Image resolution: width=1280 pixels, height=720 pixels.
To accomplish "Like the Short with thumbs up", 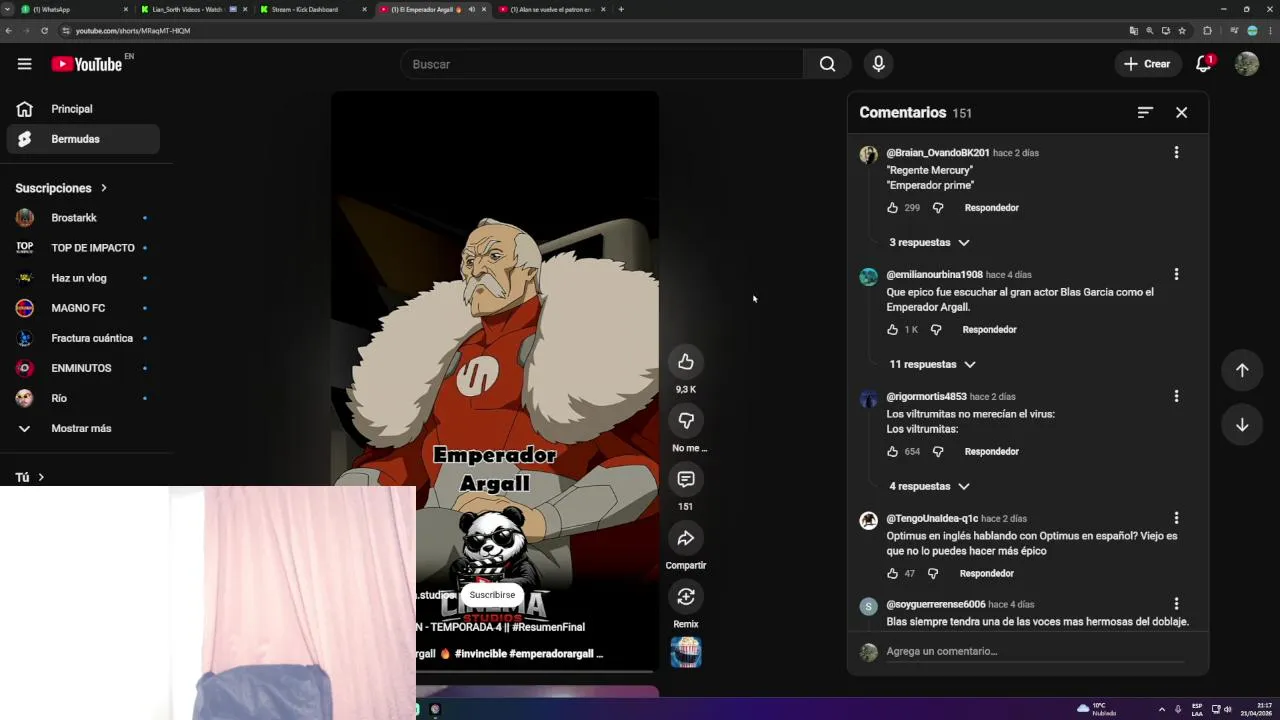I will pyautogui.click(x=686, y=362).
